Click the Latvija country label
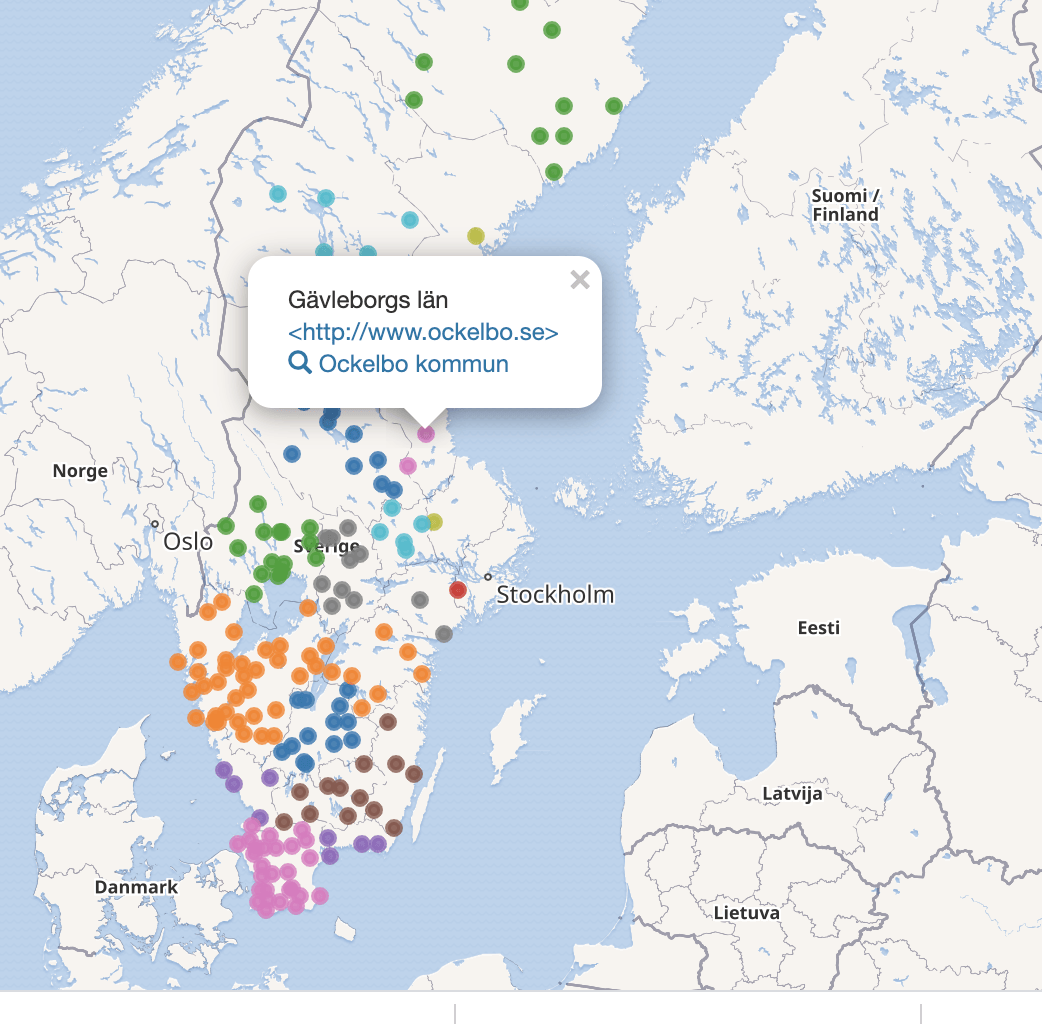 pyautogui.click(x=792, y=794)
